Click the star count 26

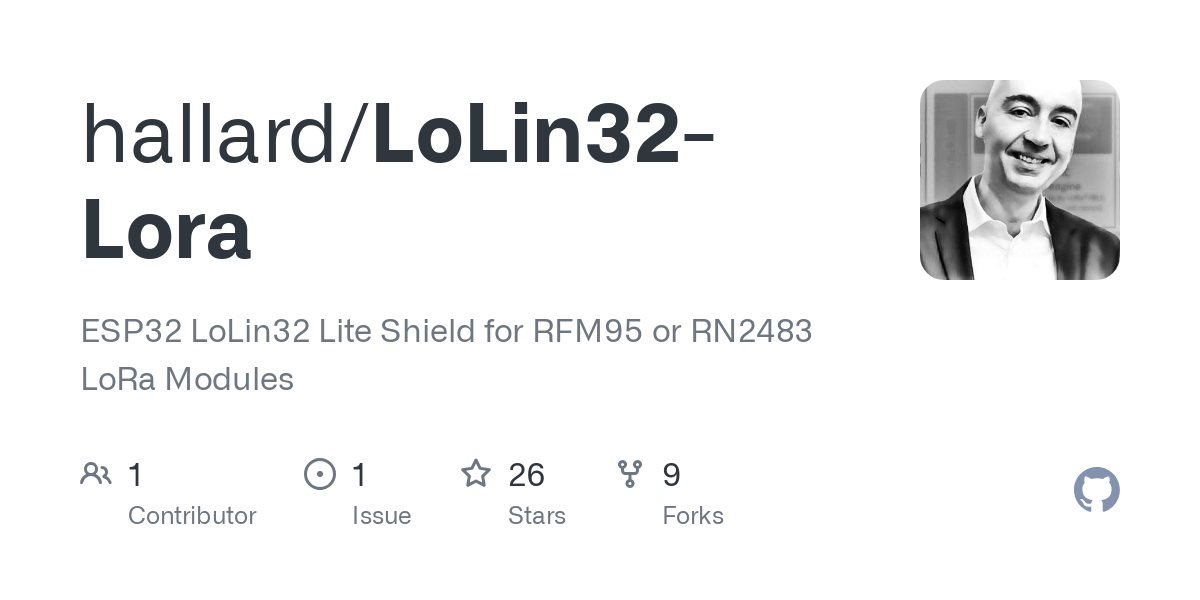(x=526, y=475)
